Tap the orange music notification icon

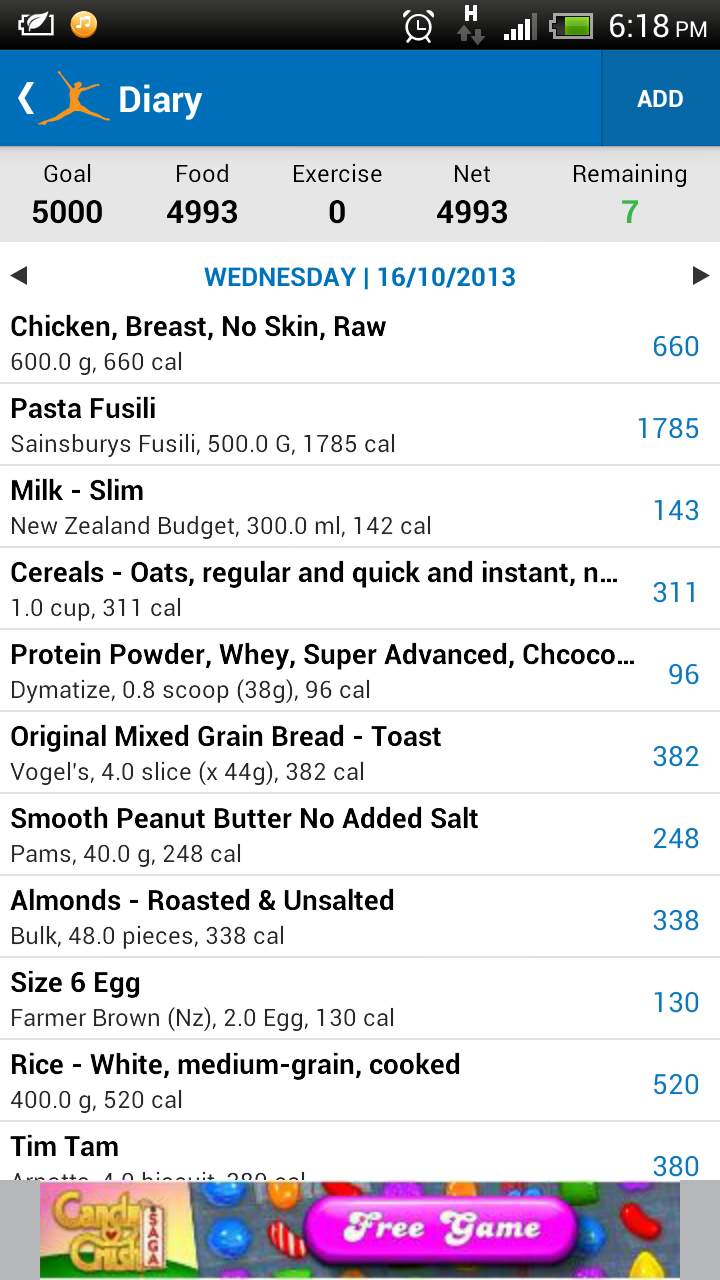coord(84,24)
